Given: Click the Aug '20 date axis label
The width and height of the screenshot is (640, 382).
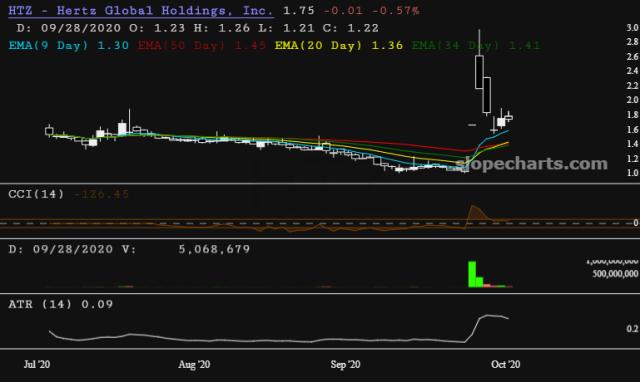Looking at the screenshot, I should (194, 364).
